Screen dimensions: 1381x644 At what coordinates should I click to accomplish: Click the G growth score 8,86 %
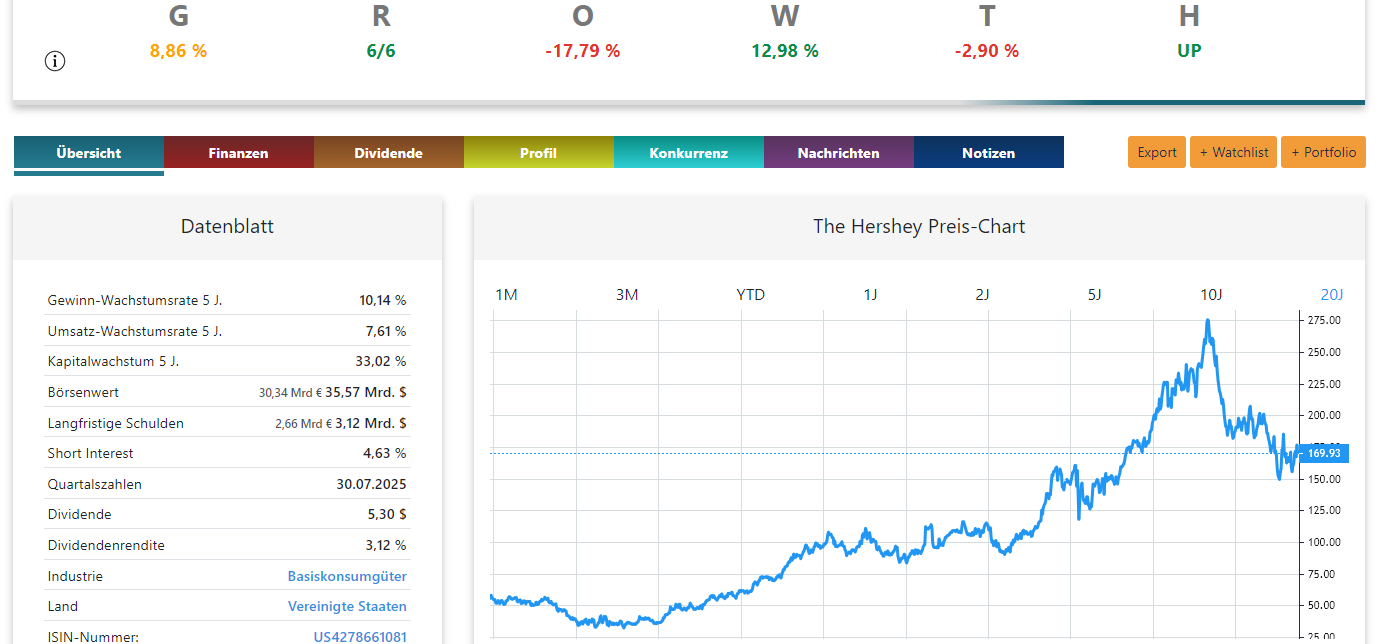[178, 50]
